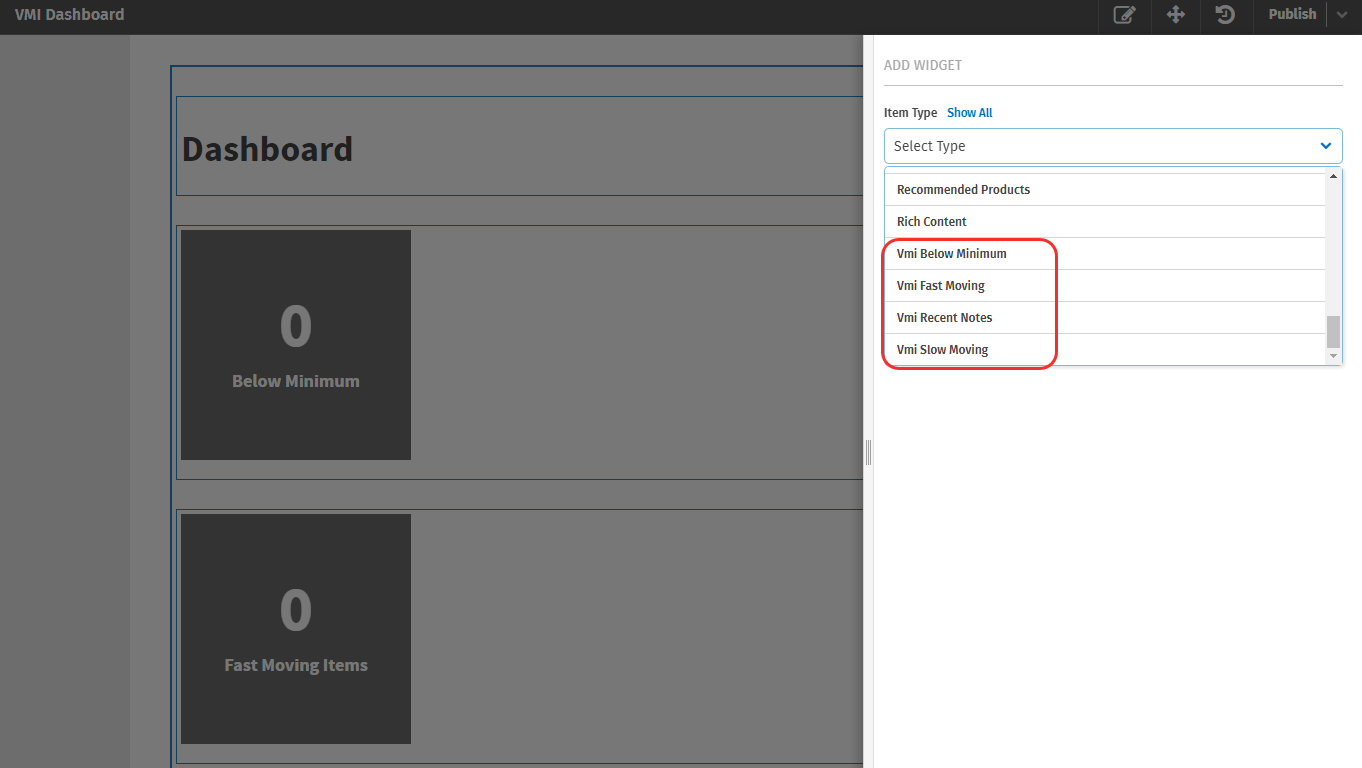Choose Recommended Products from the list
1362x768 pixels.
click(1105, 190)
